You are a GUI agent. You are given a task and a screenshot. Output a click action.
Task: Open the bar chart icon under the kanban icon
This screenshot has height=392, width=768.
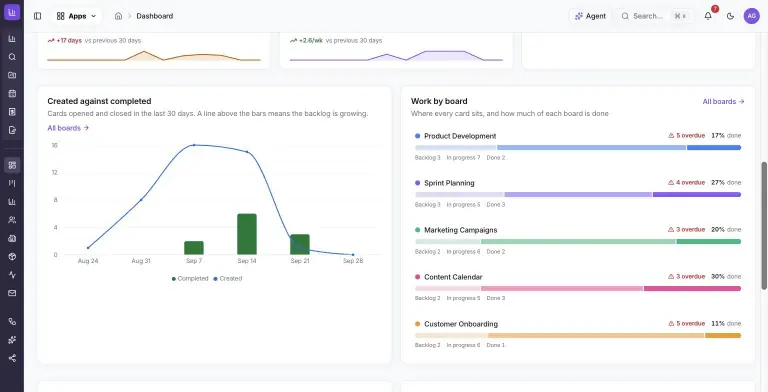click(x=12, y=201)
